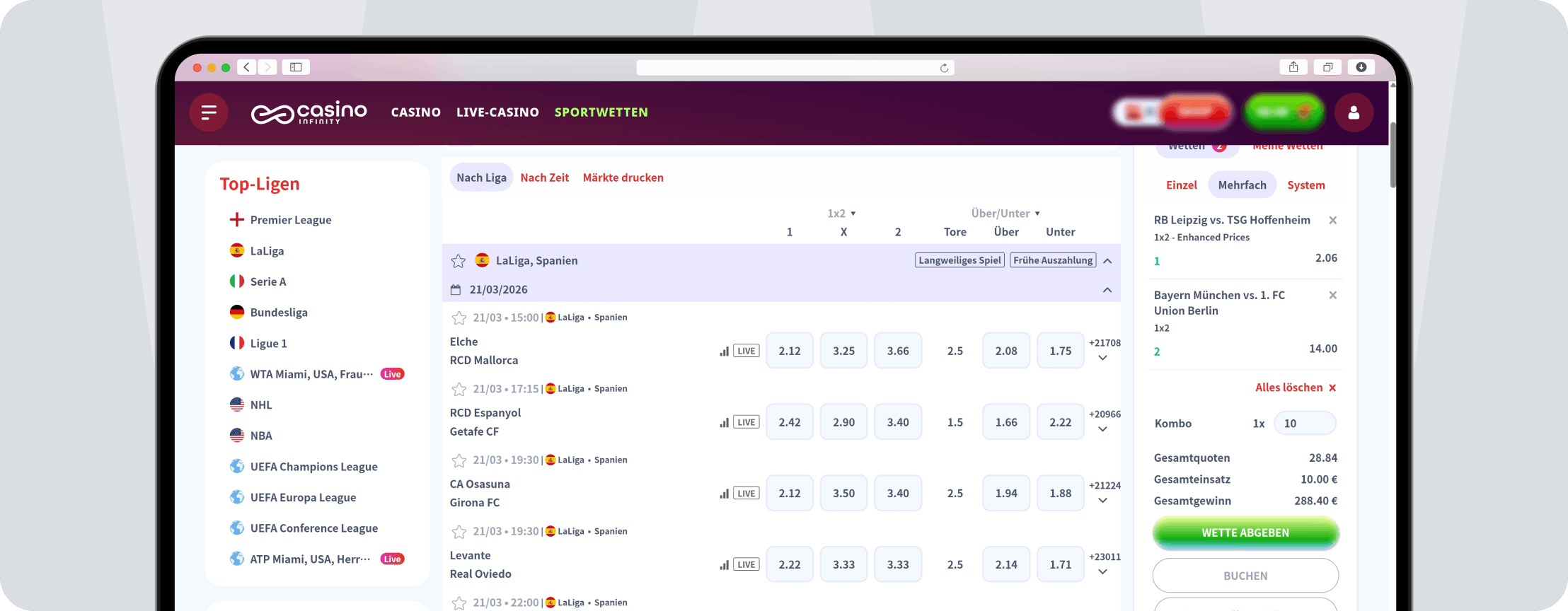The height and width of the screenshot is (611, 1568).
Task: Open statistics icon for Levante match
Action: pos(724,565)
